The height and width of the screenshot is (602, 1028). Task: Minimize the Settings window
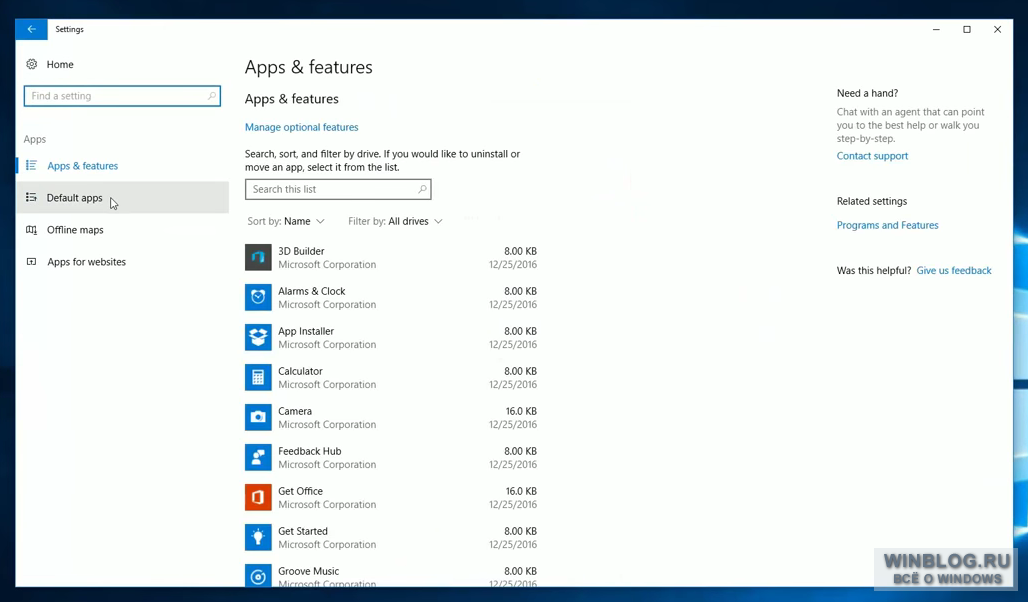936,30
